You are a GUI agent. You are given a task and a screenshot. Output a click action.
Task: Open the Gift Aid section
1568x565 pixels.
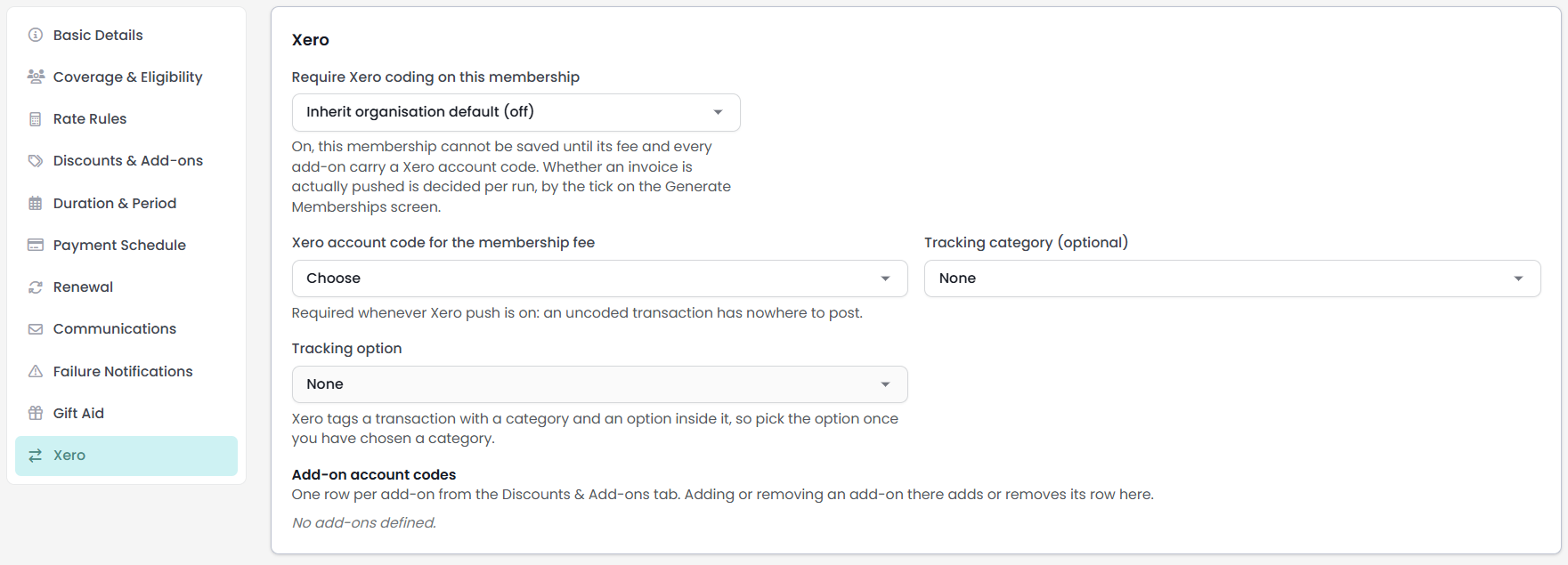click(126, 413)
